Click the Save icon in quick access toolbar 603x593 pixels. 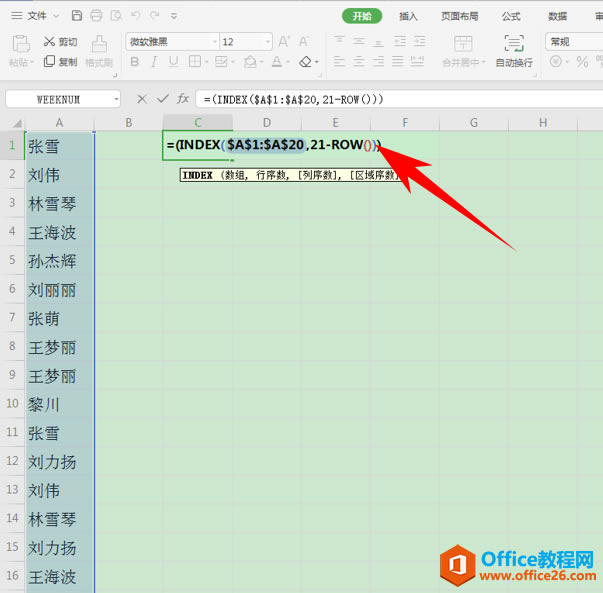[x=77, y=15]
